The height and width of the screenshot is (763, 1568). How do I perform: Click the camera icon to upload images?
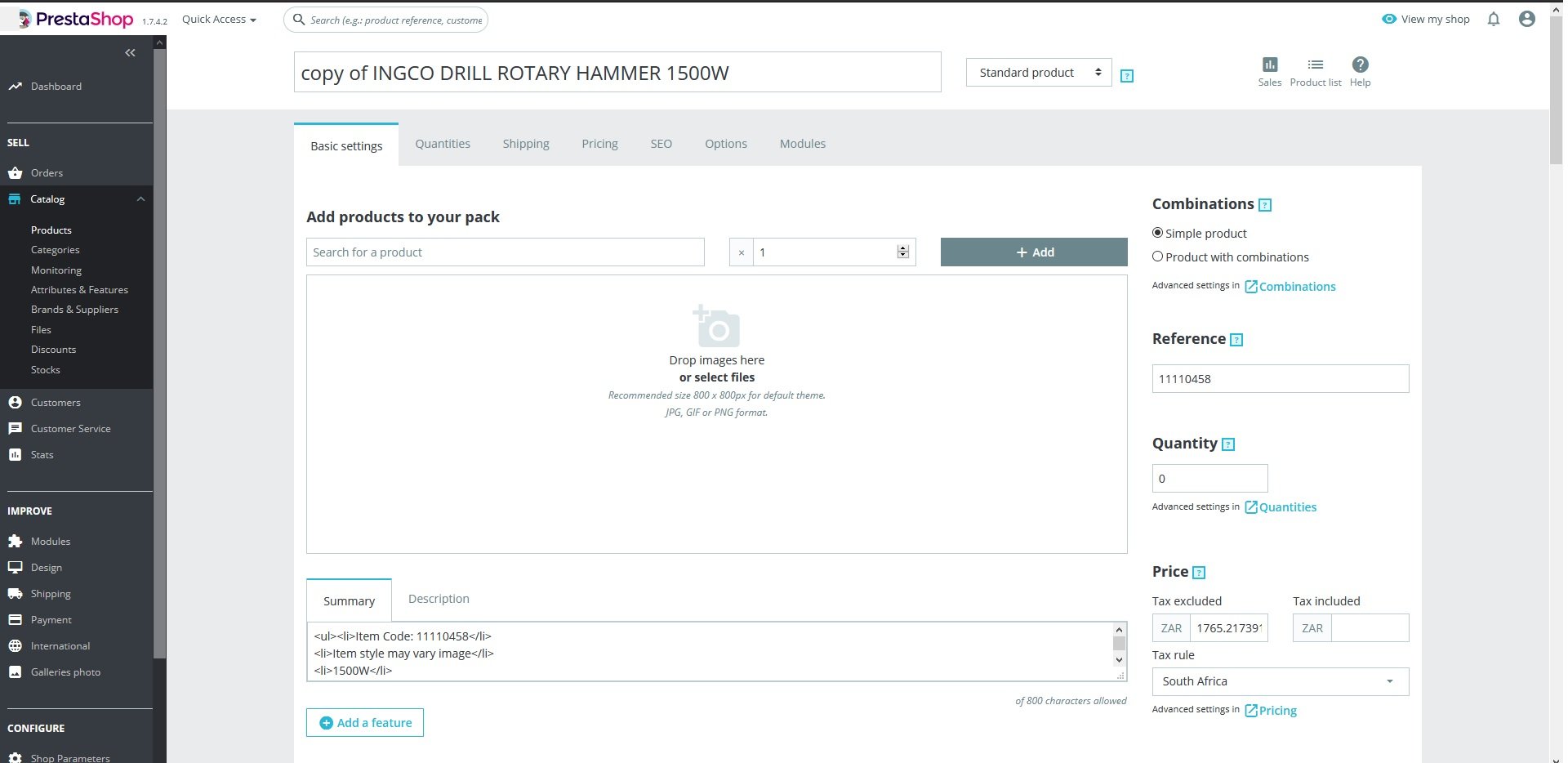(716, 327)
